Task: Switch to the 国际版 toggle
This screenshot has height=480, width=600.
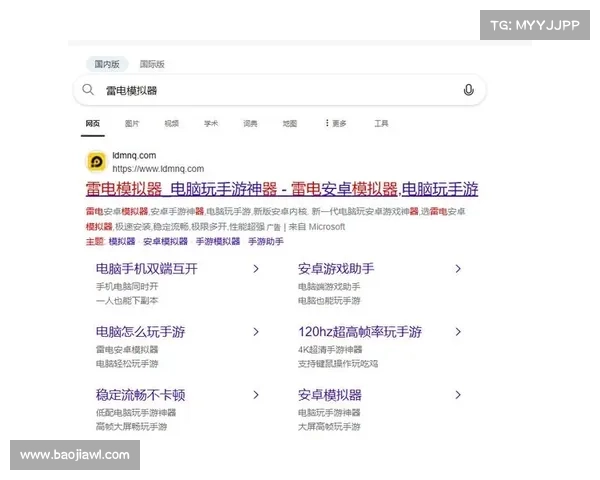Action: click(x=152, y=64)
